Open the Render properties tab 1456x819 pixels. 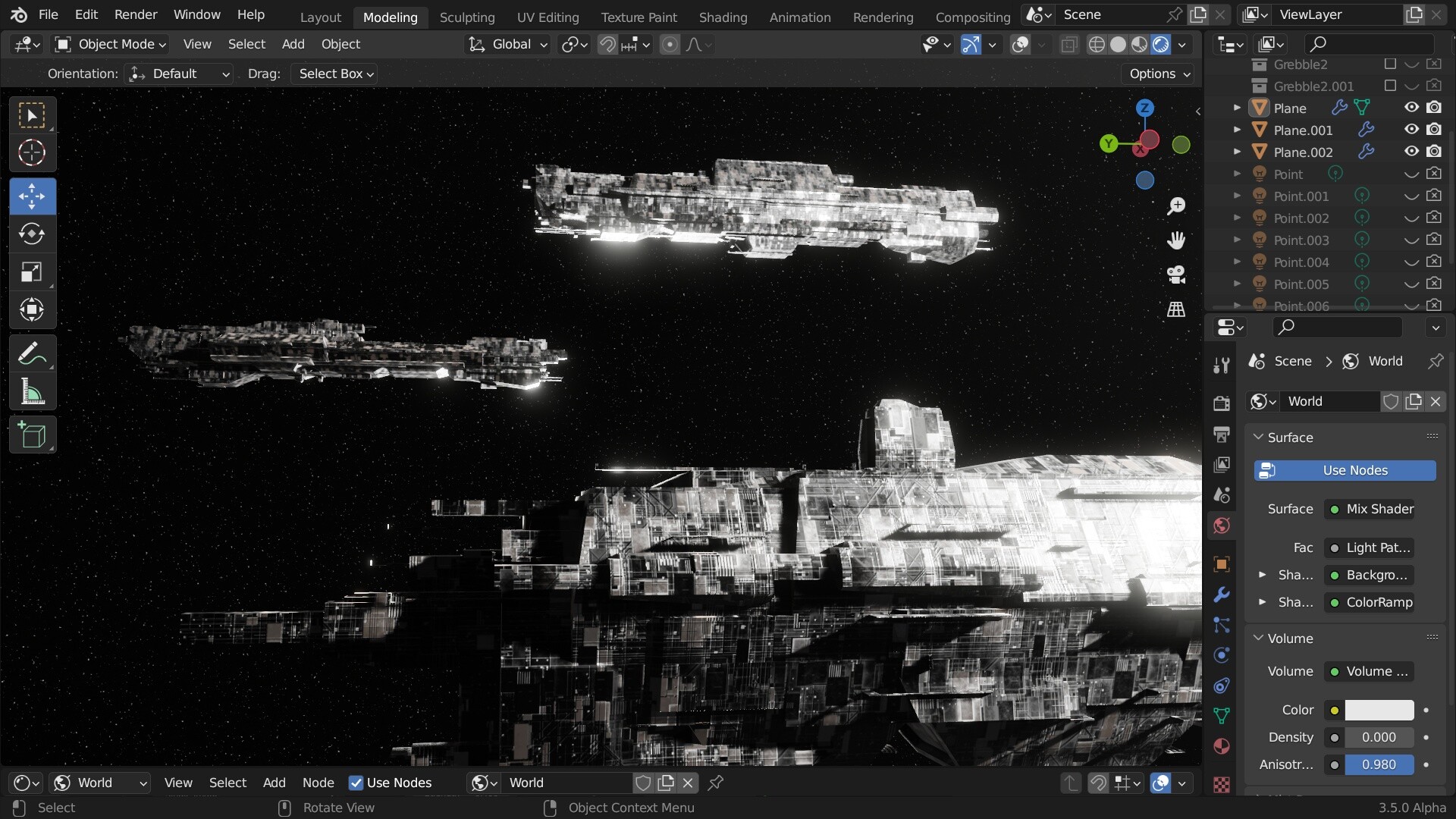pyautogui.click(x=1221, y=403)
